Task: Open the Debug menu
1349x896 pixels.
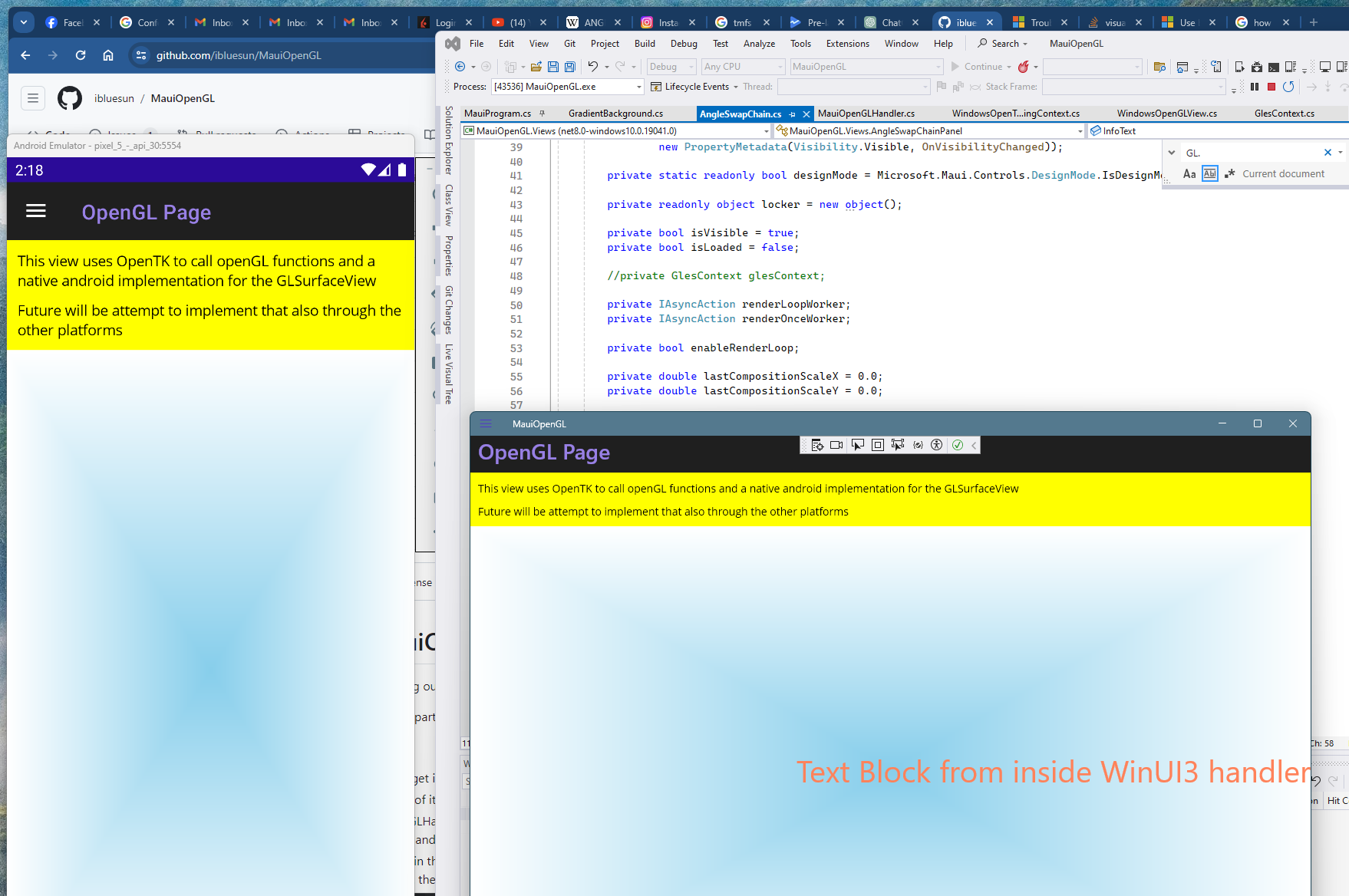Action: click(684, 44)
